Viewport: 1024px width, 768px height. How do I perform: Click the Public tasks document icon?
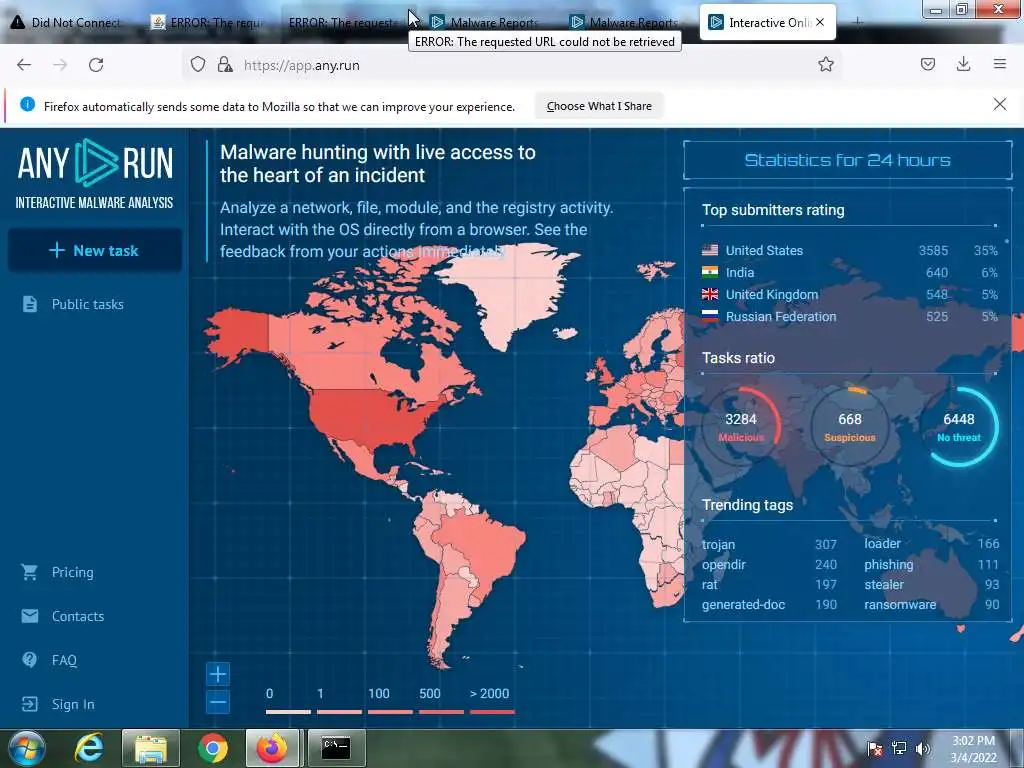[x=29, y=304]
